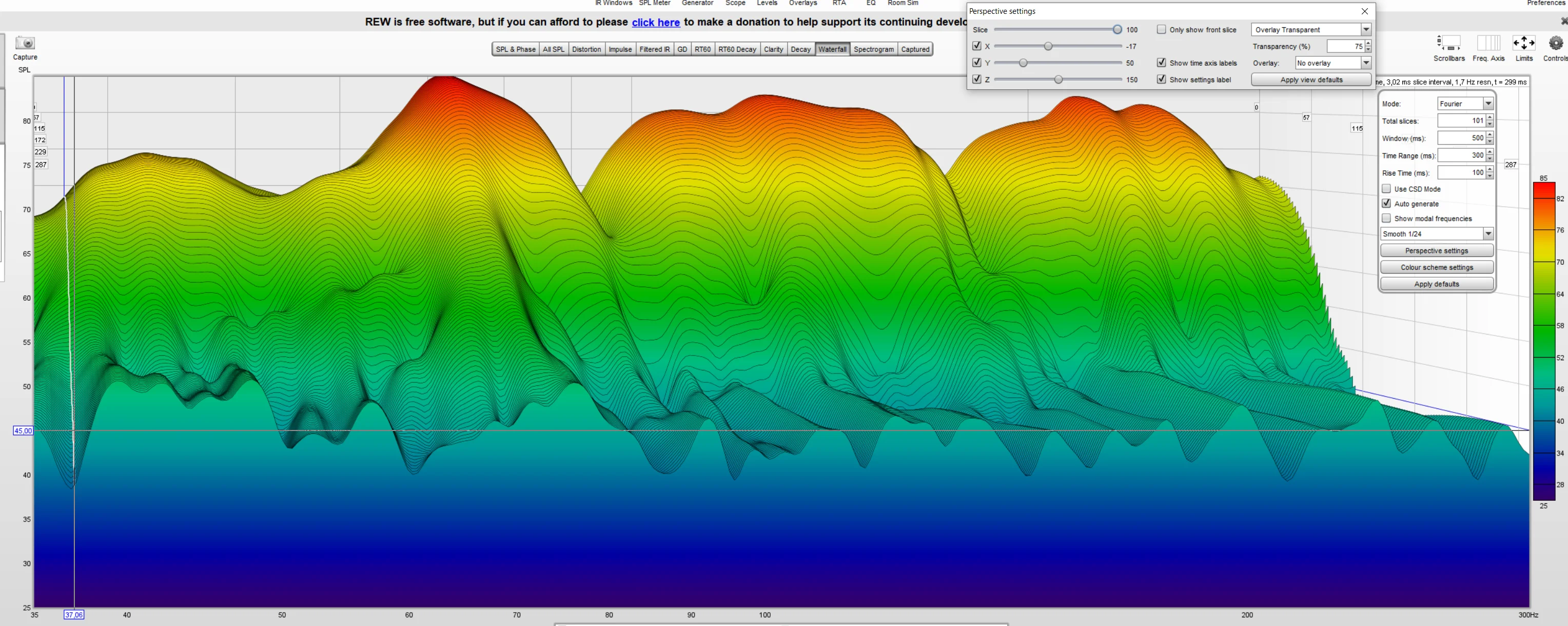This screenshot has width=1568, height=626.
Task: Click Apply view defaults button
Action: click(x=1311, y=80)
